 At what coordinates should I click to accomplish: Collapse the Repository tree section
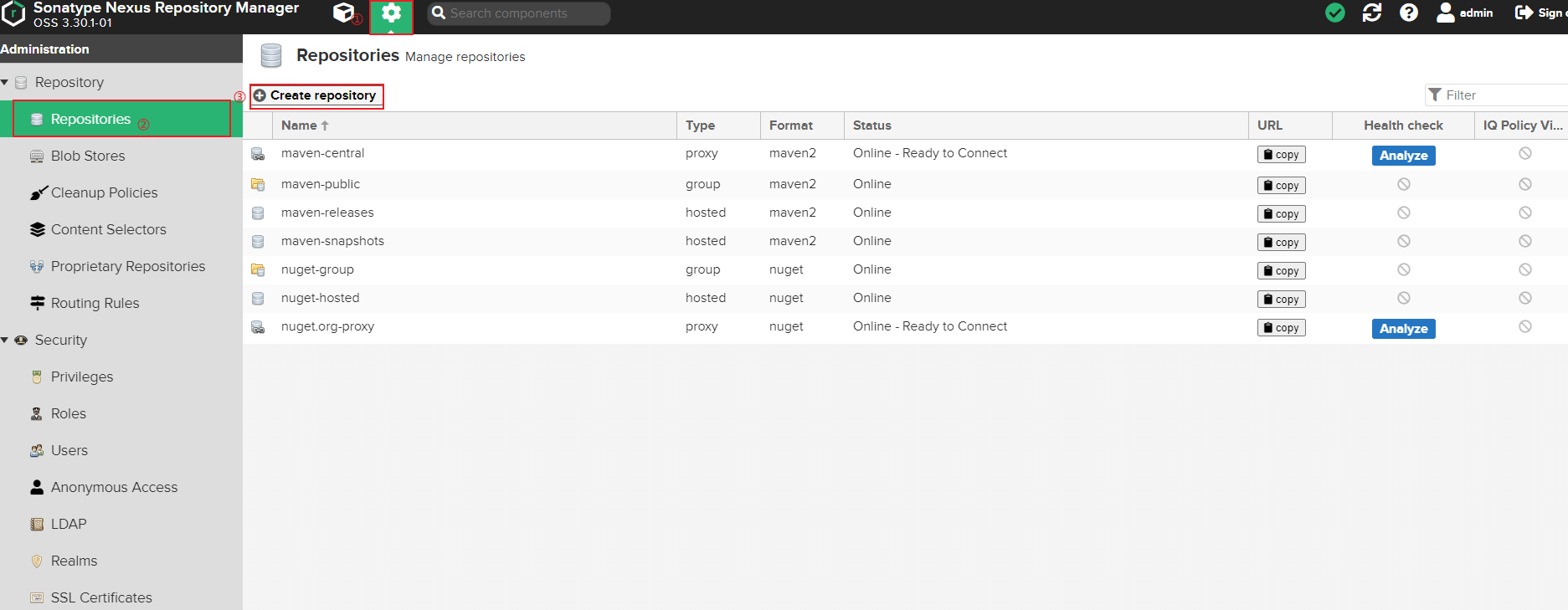coord(5,82)
